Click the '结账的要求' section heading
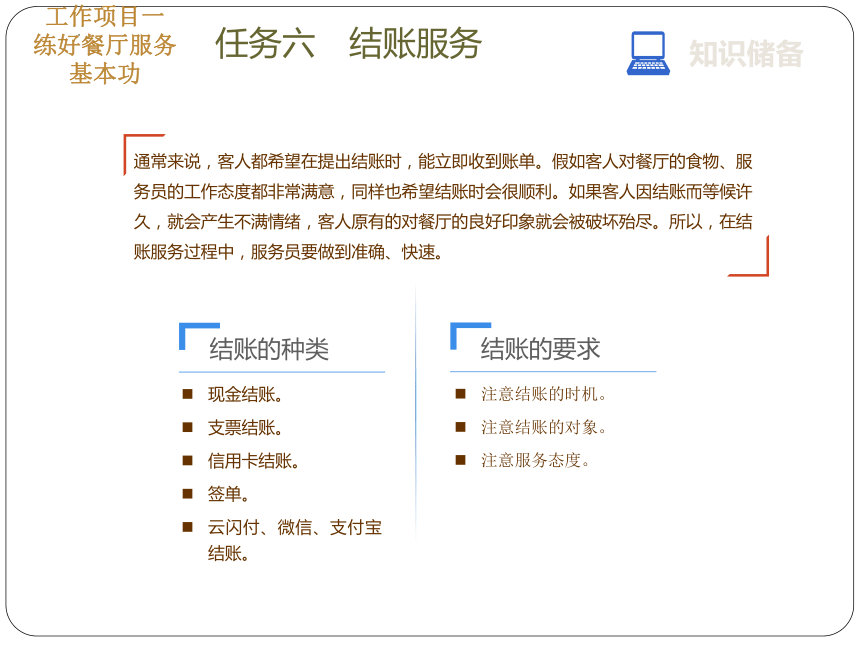The width and height of the screenshot is (860, 645). pos(540,349)
